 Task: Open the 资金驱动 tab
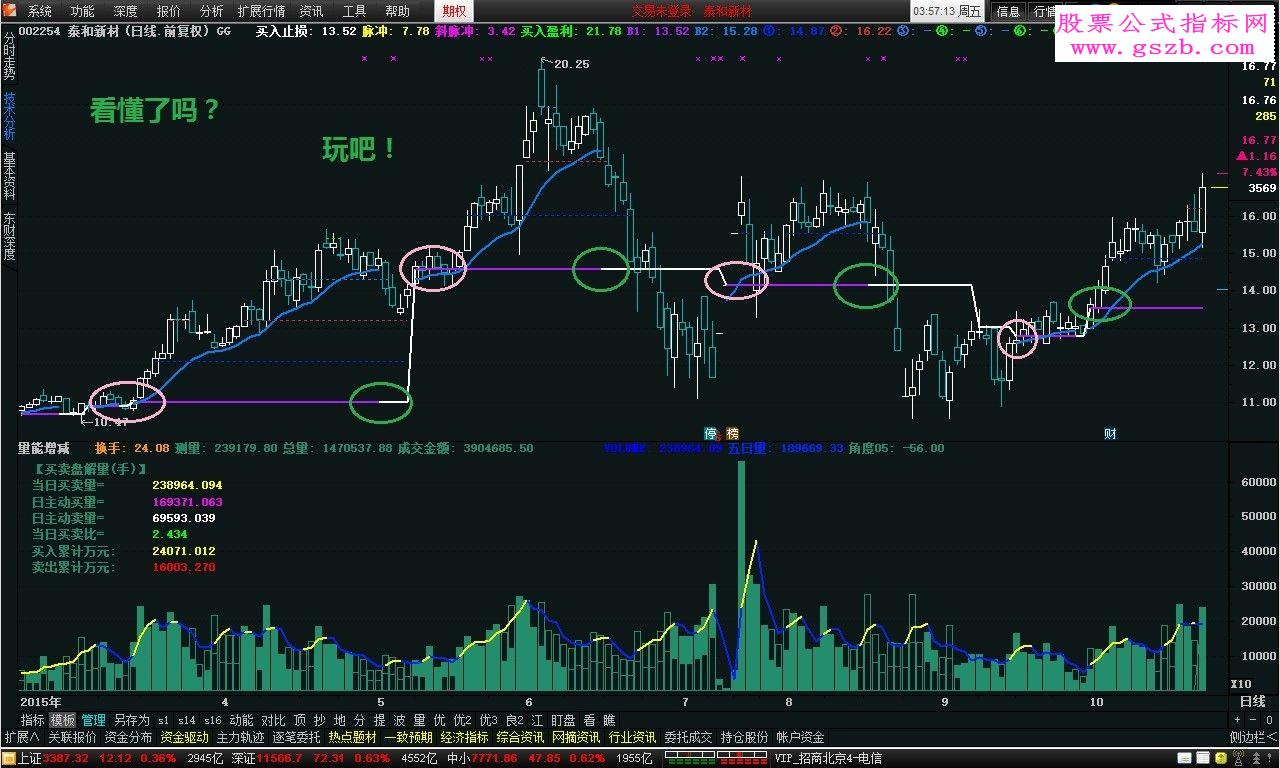pyautogui.click(x=185, y=737)
